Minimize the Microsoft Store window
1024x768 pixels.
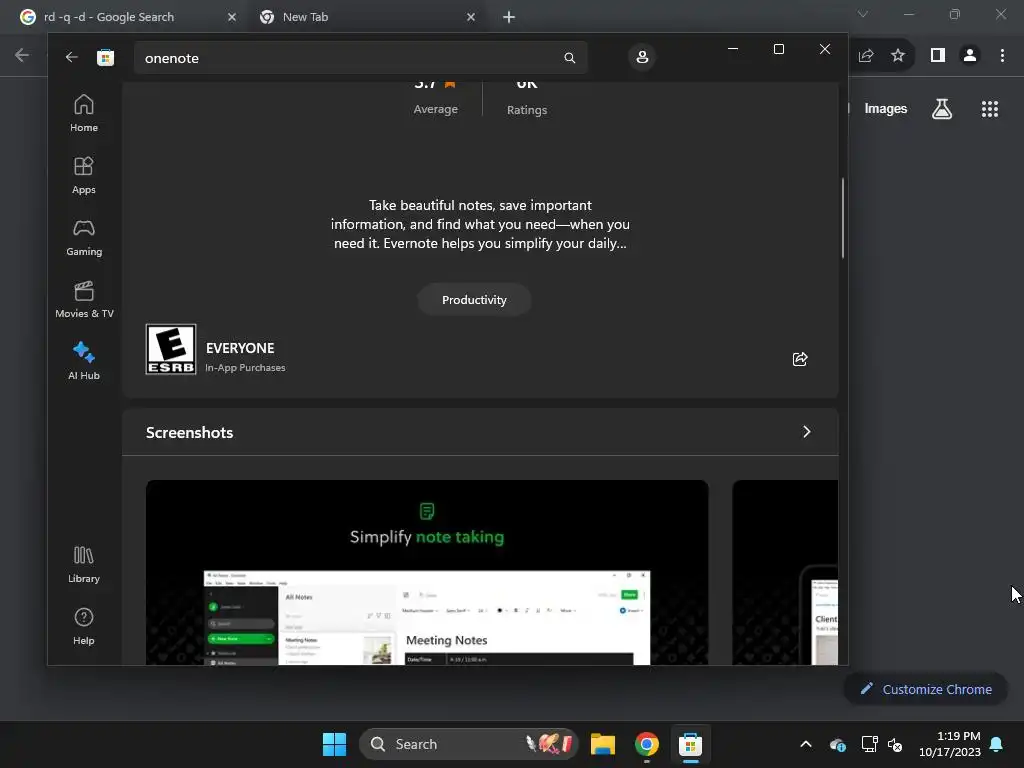pyautogui.click(x=733, y=49)
